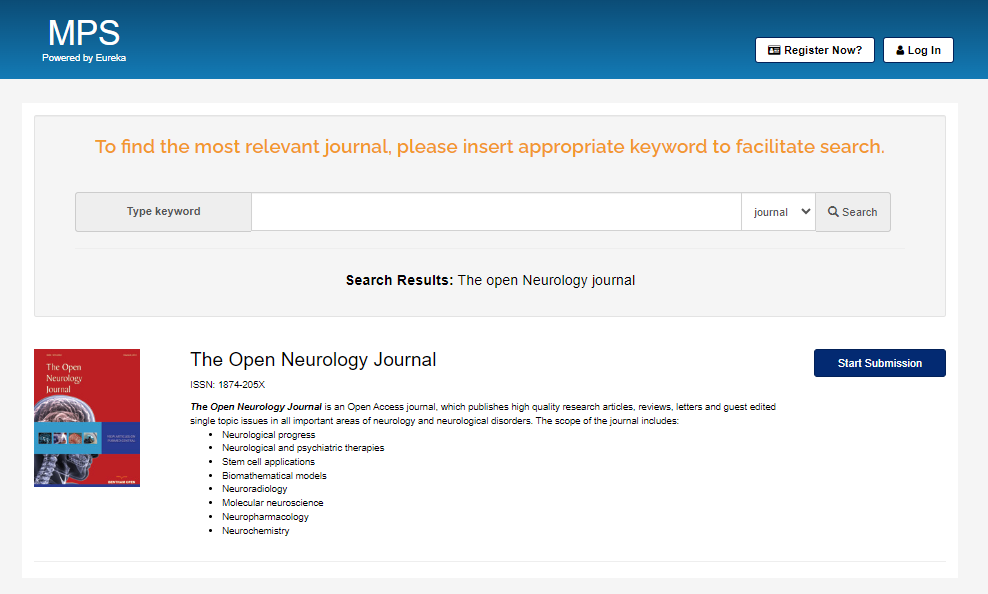This screenshot has width=988, height=594.
Task: Focus the keyword search text field
Action: pyautogui.click(x=495, y=212)
